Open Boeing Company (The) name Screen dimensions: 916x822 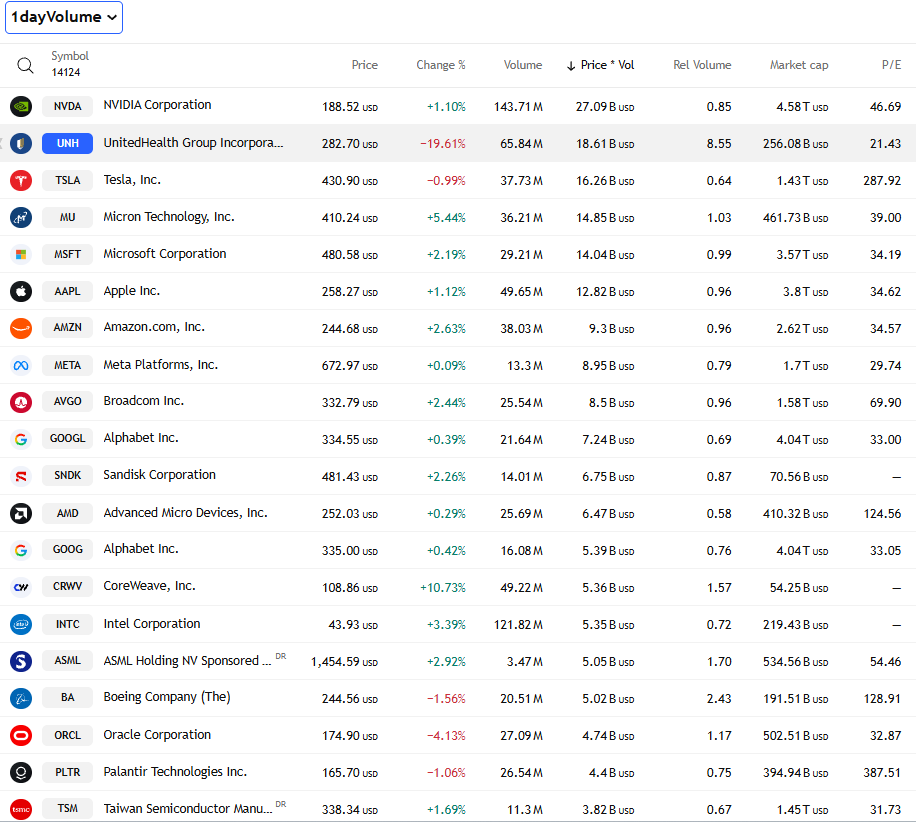click(167, 697)
